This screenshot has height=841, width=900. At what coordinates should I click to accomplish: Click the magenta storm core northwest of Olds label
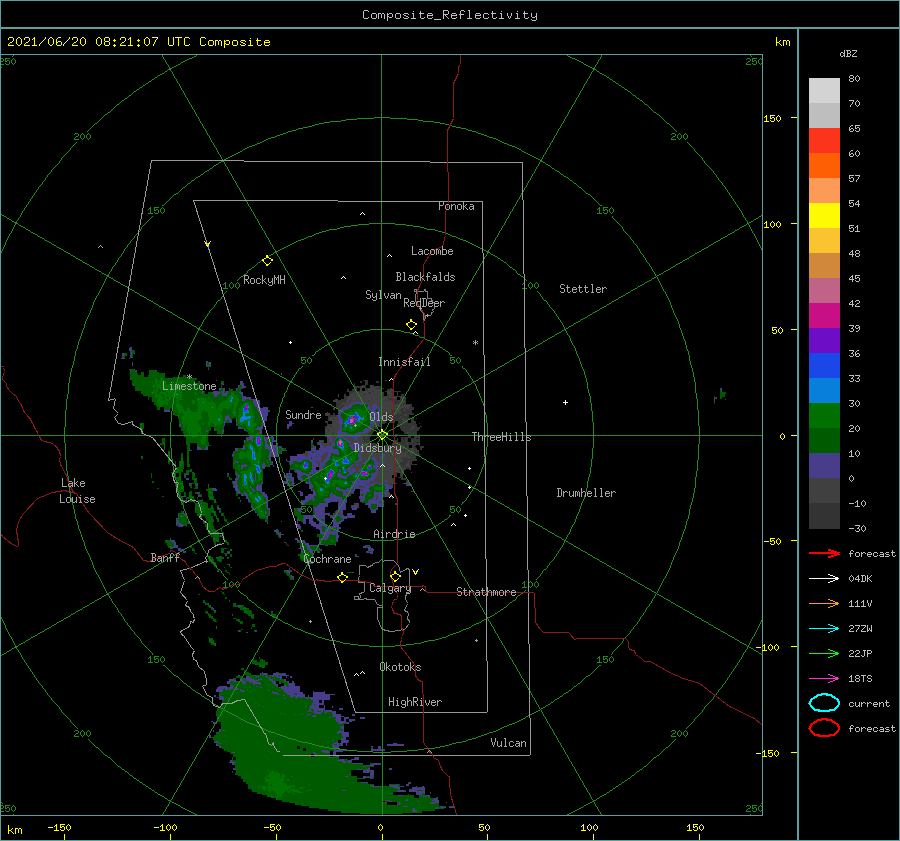coord(352,421)
